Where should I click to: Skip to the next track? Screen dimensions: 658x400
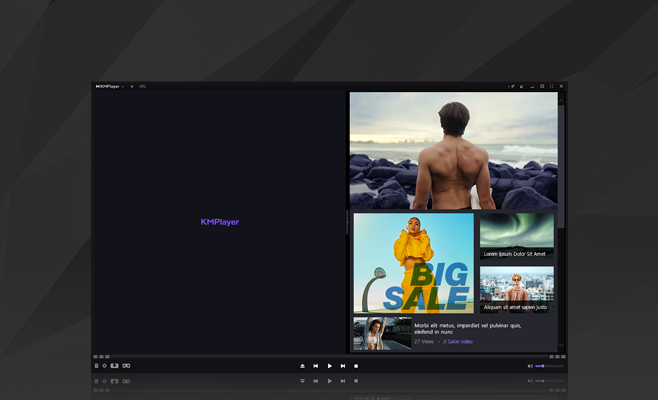[343, 366]
